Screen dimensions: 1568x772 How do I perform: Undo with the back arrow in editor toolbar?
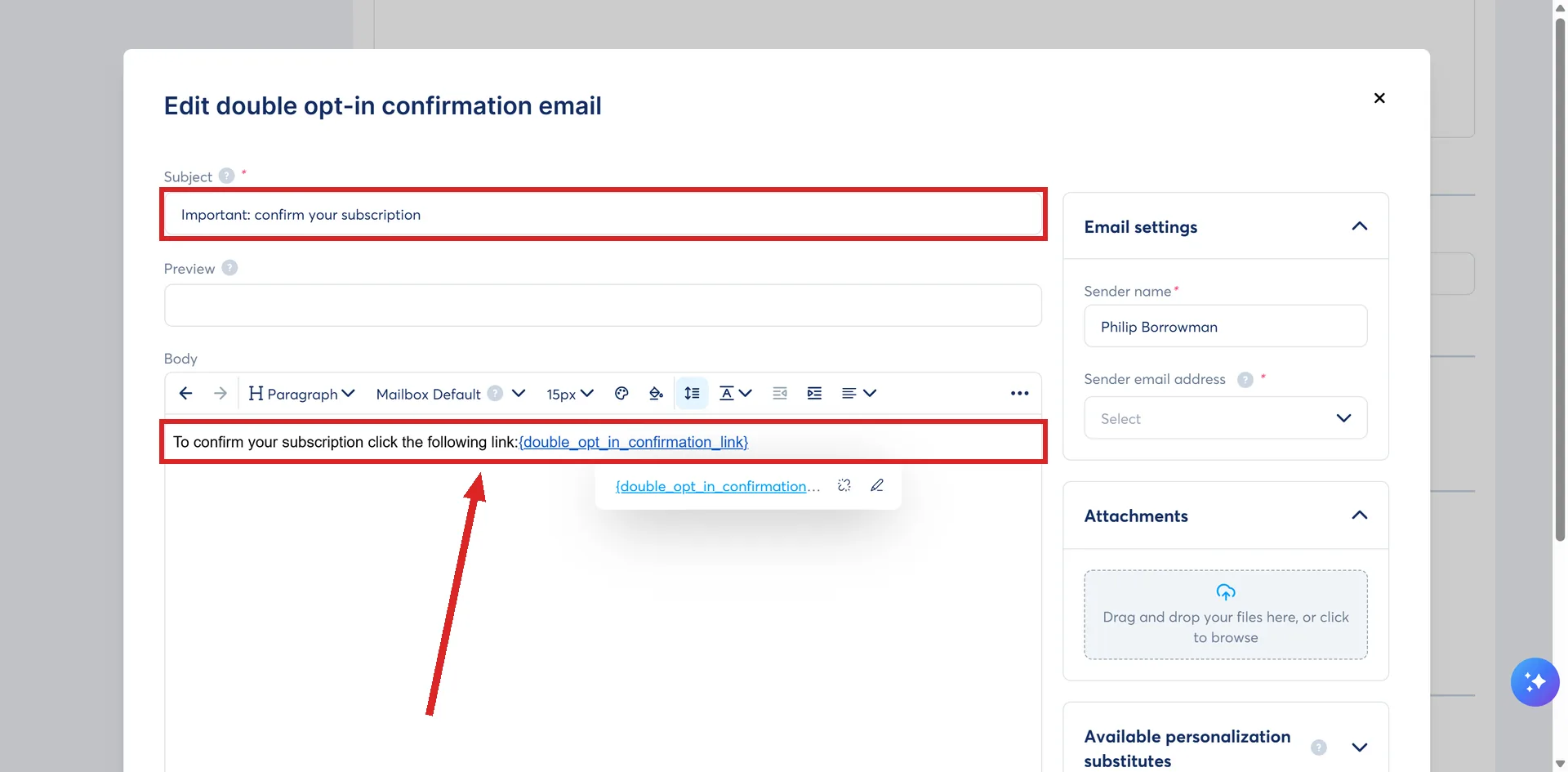point(185,393)
